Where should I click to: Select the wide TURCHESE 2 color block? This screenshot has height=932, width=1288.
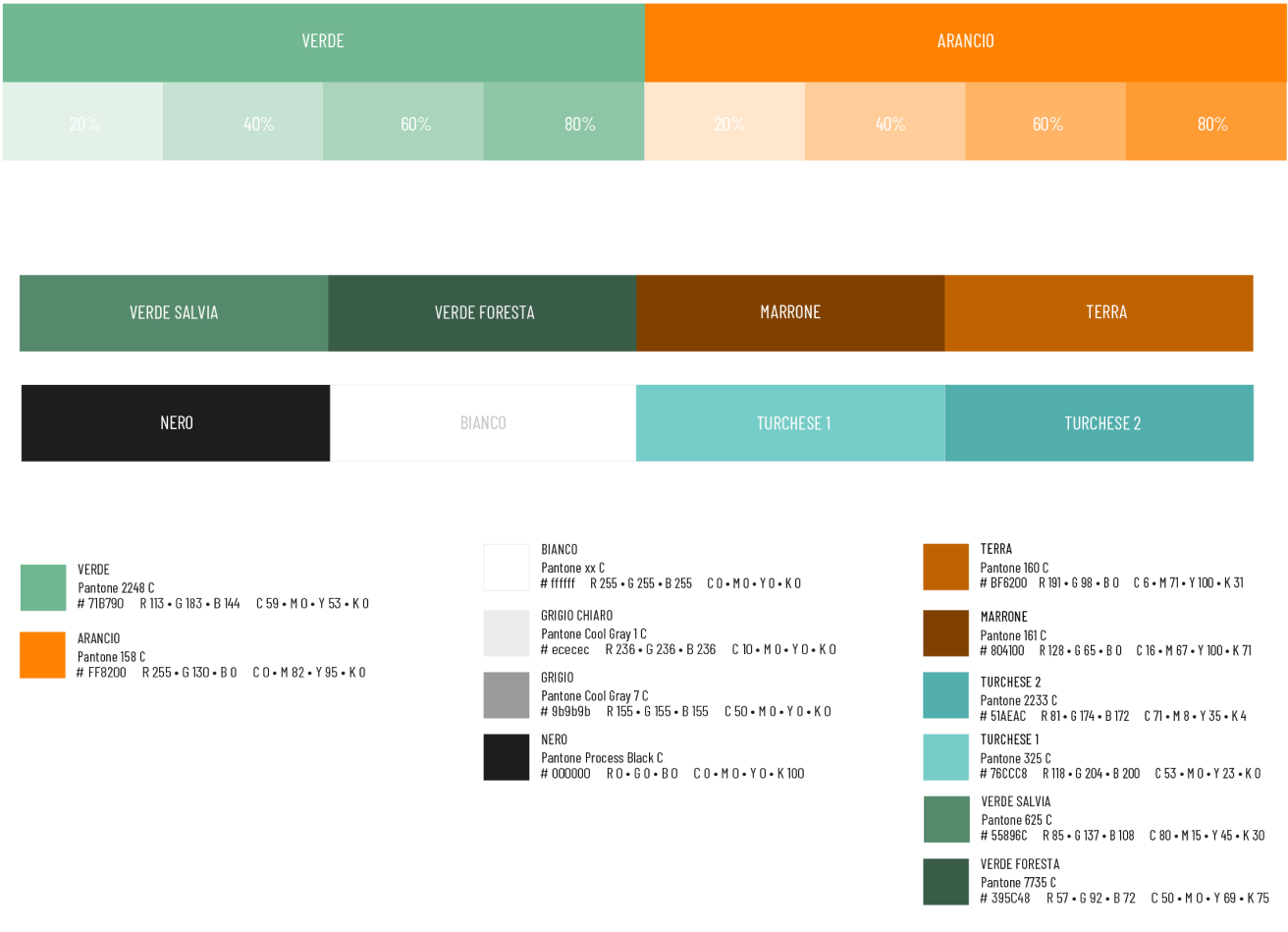click(1100, 423)
